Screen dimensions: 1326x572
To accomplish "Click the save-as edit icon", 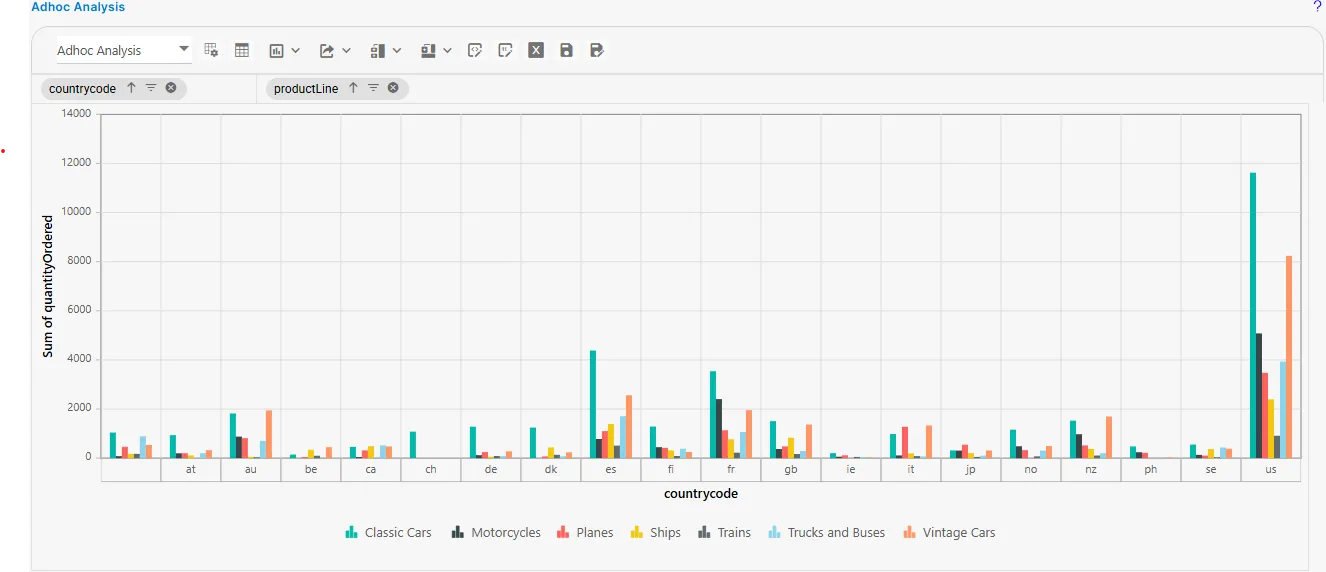I will (x=597, y=50).
